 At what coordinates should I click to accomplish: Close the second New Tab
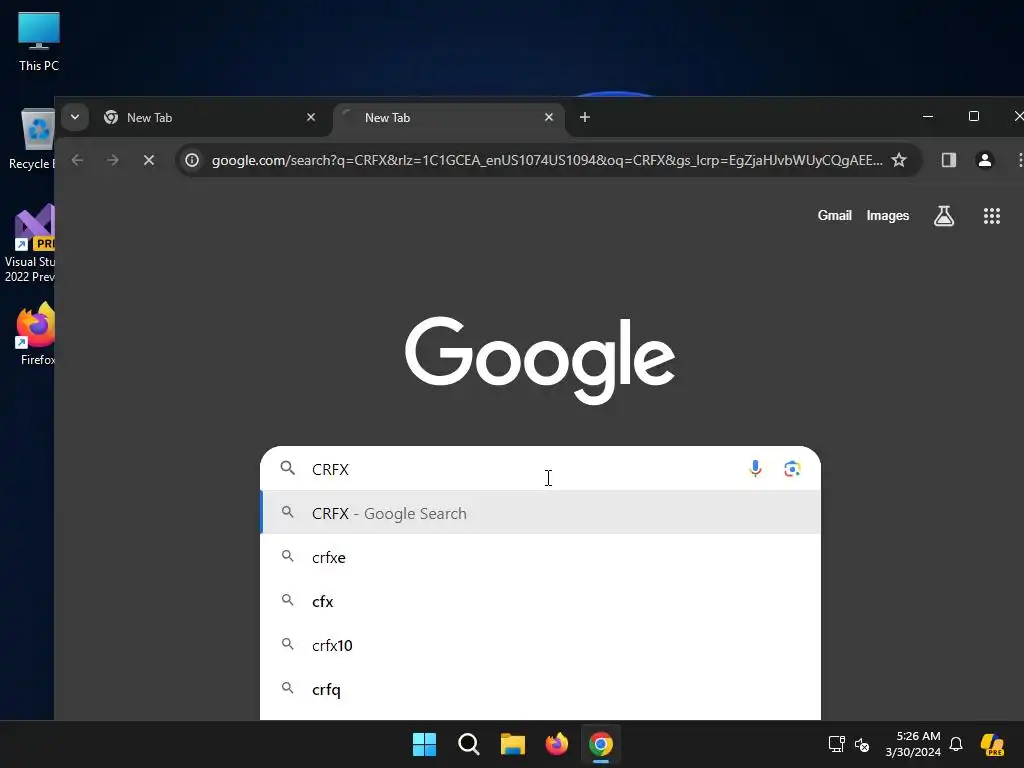click(x=549, y=118)
